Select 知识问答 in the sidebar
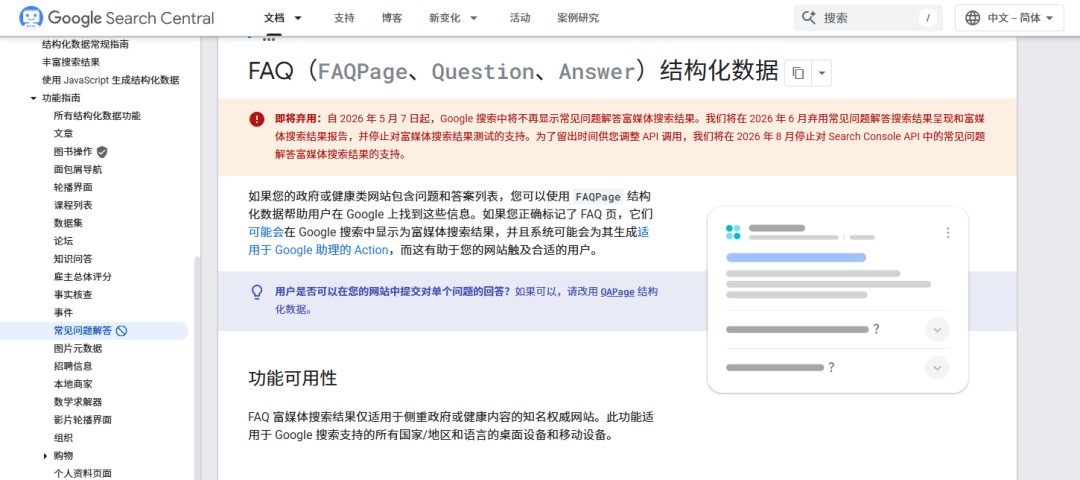1080x480 pixels. tap(73, 259)
